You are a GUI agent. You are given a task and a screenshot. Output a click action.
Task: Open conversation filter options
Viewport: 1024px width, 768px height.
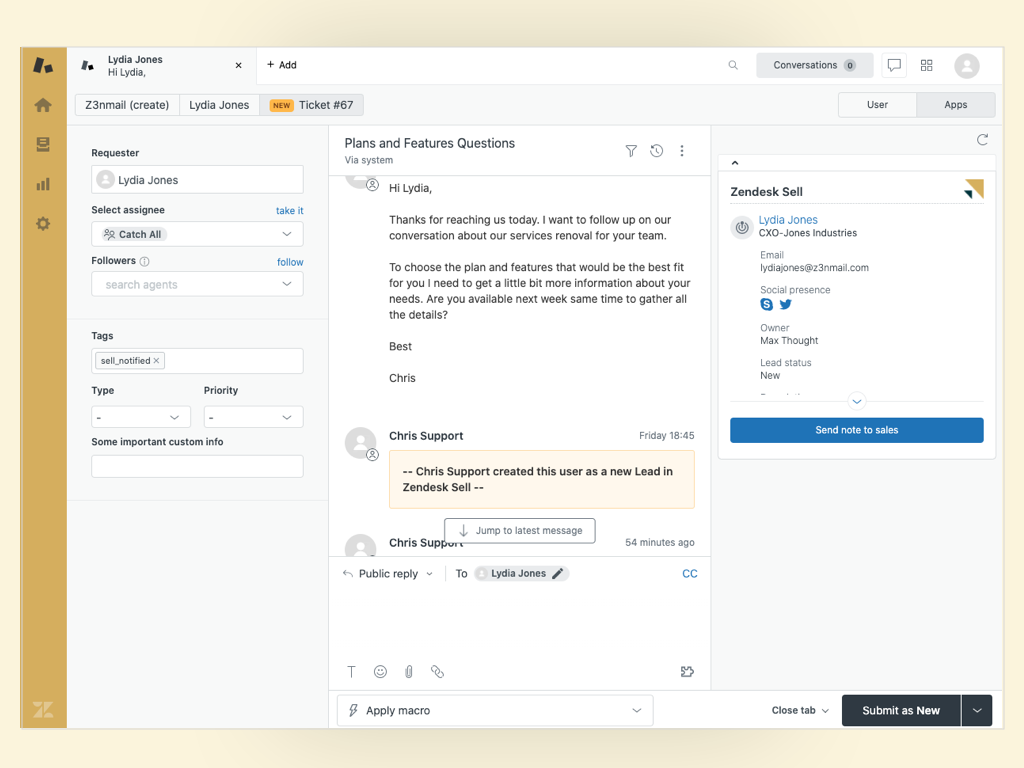631,150
